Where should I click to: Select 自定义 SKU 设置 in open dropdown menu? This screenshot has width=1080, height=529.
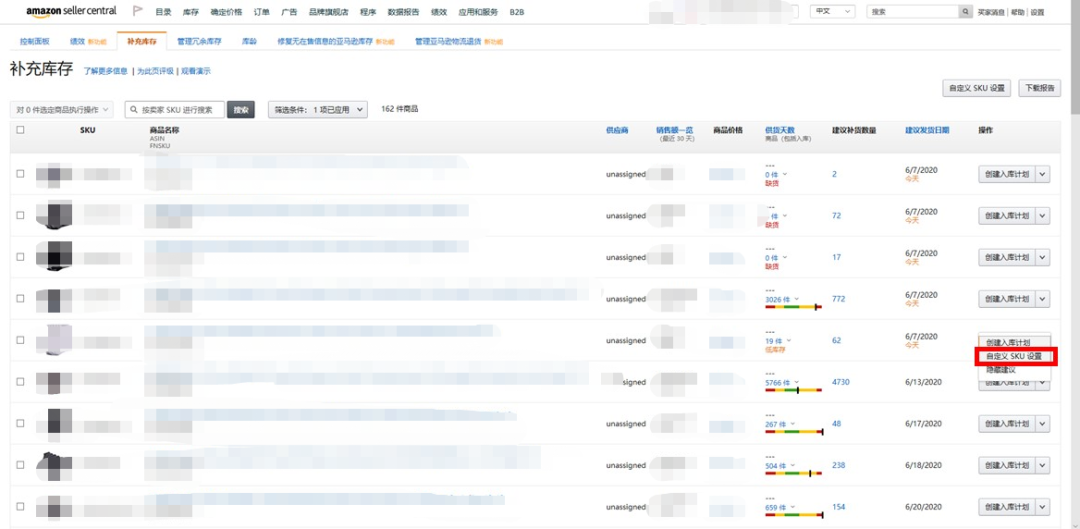(1014, 356)
